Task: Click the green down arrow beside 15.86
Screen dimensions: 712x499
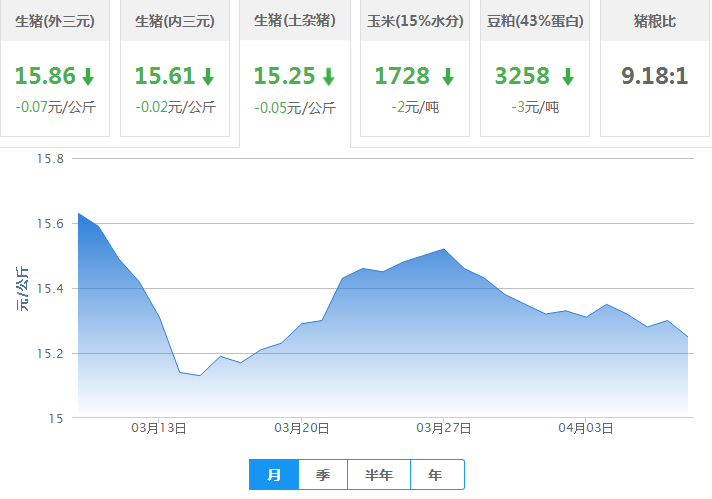Action: click(88, 76)
